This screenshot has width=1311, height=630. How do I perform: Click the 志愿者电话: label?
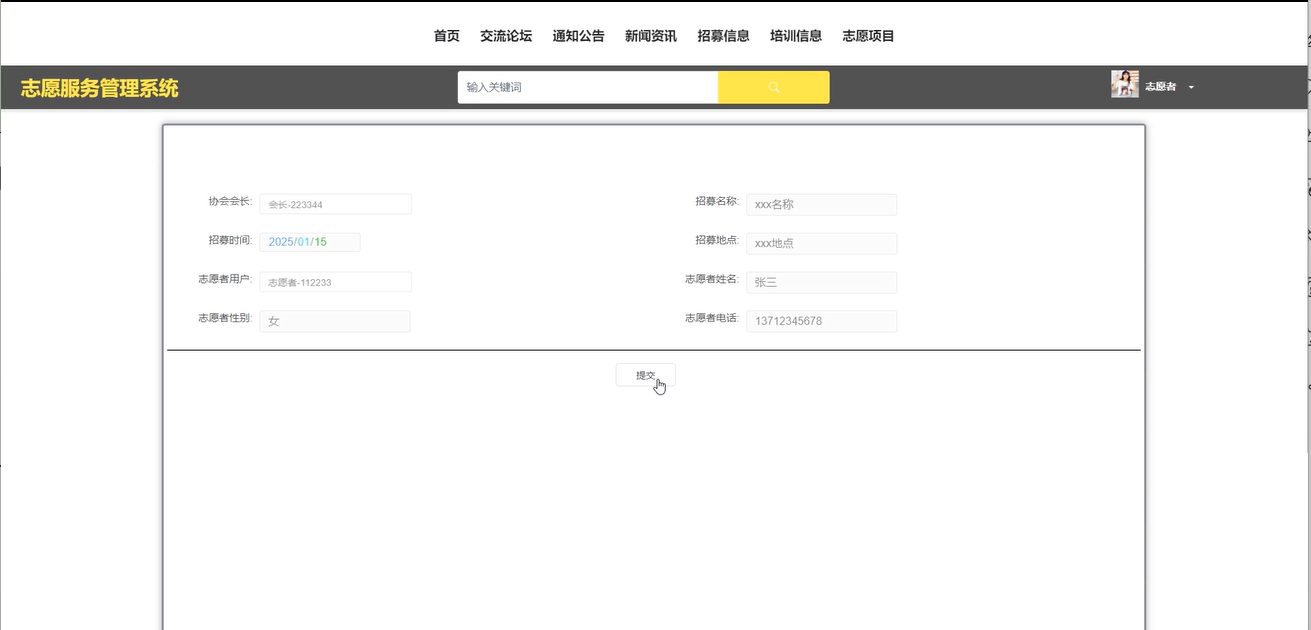[712, 318]
